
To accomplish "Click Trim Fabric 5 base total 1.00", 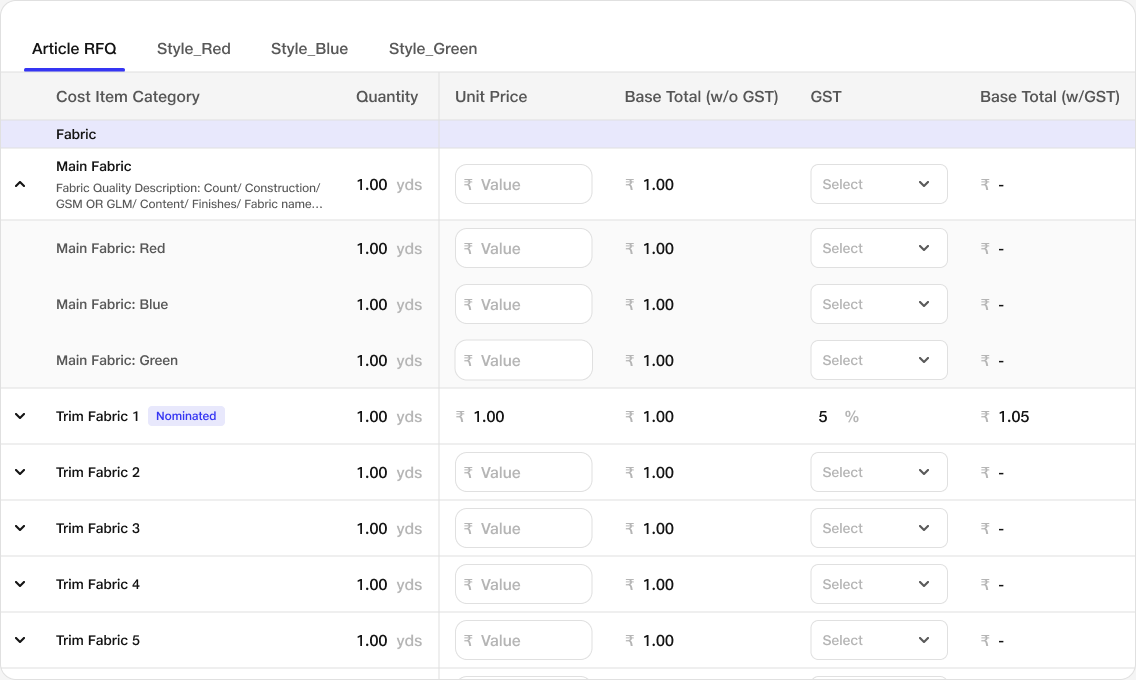I will point(649,640).
